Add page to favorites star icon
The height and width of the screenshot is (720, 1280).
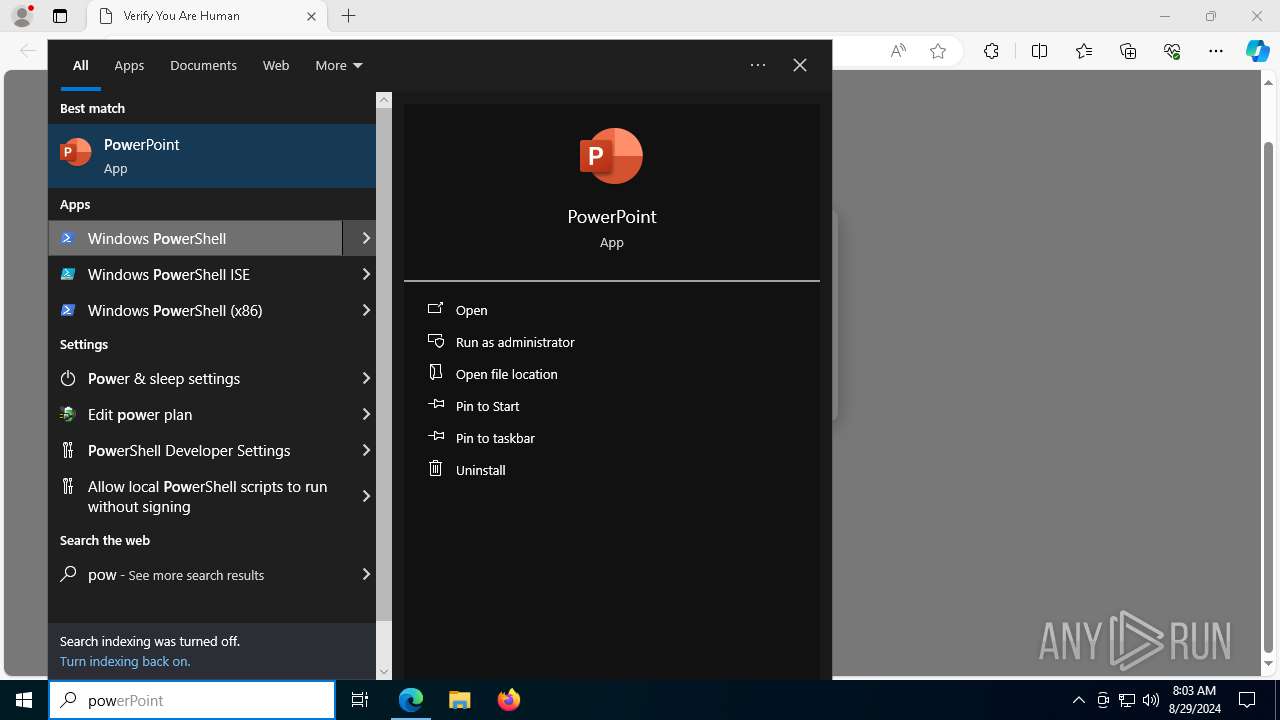(x=938, y=51)
